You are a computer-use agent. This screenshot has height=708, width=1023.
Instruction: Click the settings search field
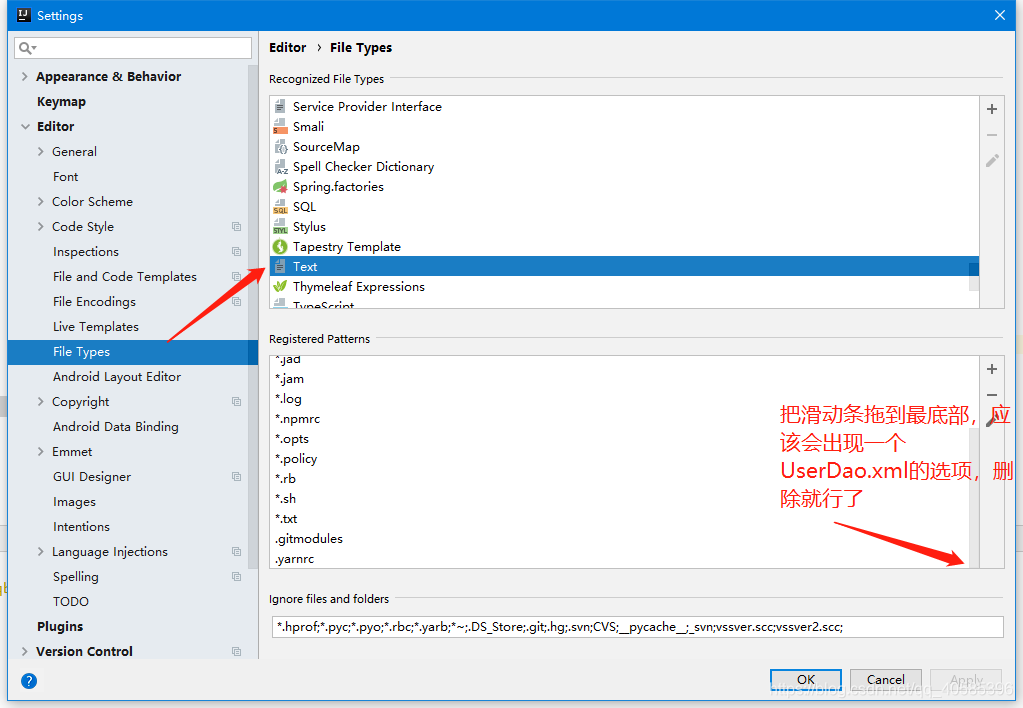pyautogui.click(x=133, y=48)
